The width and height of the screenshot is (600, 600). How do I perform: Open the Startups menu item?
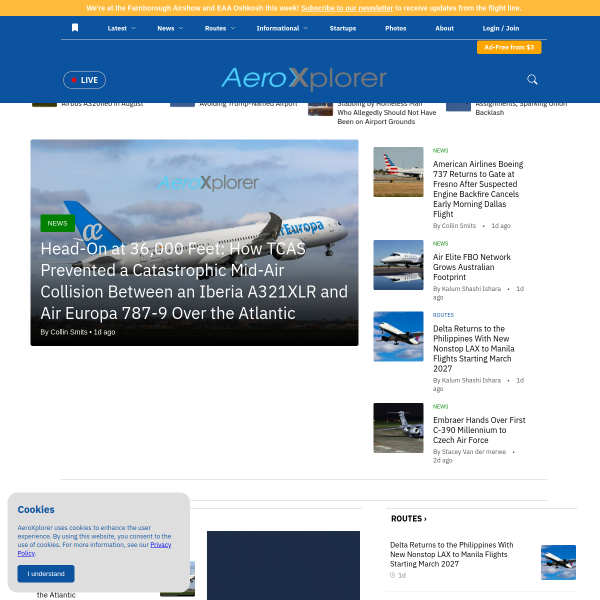point(343,28)
